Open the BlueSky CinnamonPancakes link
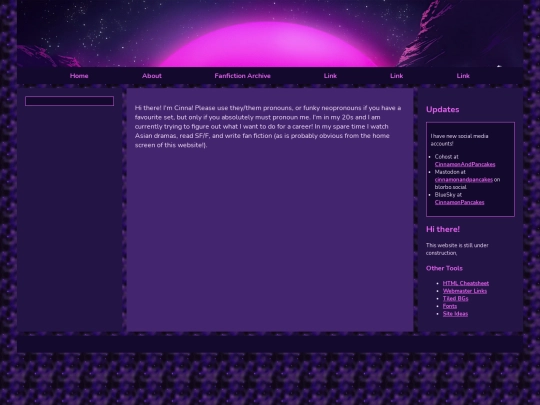Image resolution: width=540 pixels, height=405 pixels. (459, 202)
